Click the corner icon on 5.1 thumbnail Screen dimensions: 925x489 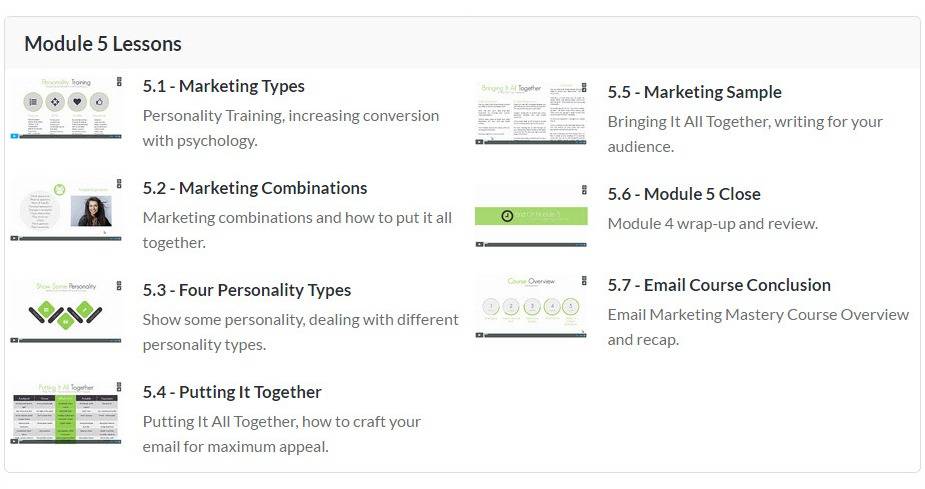[119, 81]
